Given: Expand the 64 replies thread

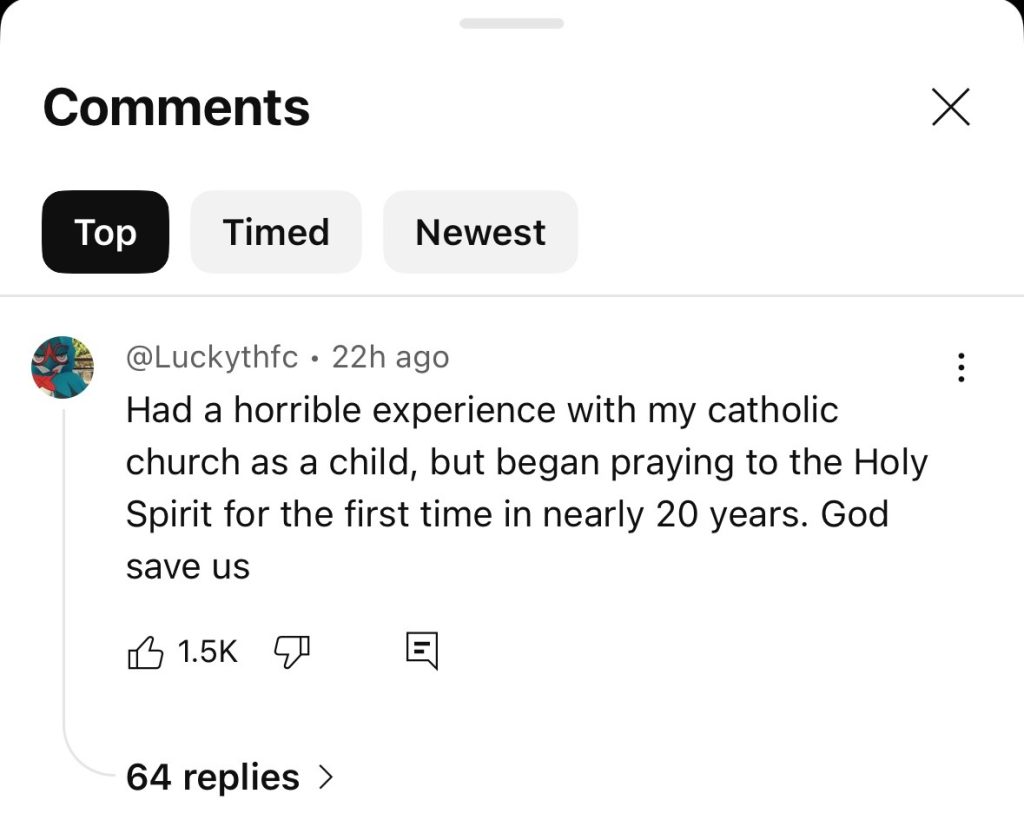Looking at the screenshot, I should coord(213,777).
